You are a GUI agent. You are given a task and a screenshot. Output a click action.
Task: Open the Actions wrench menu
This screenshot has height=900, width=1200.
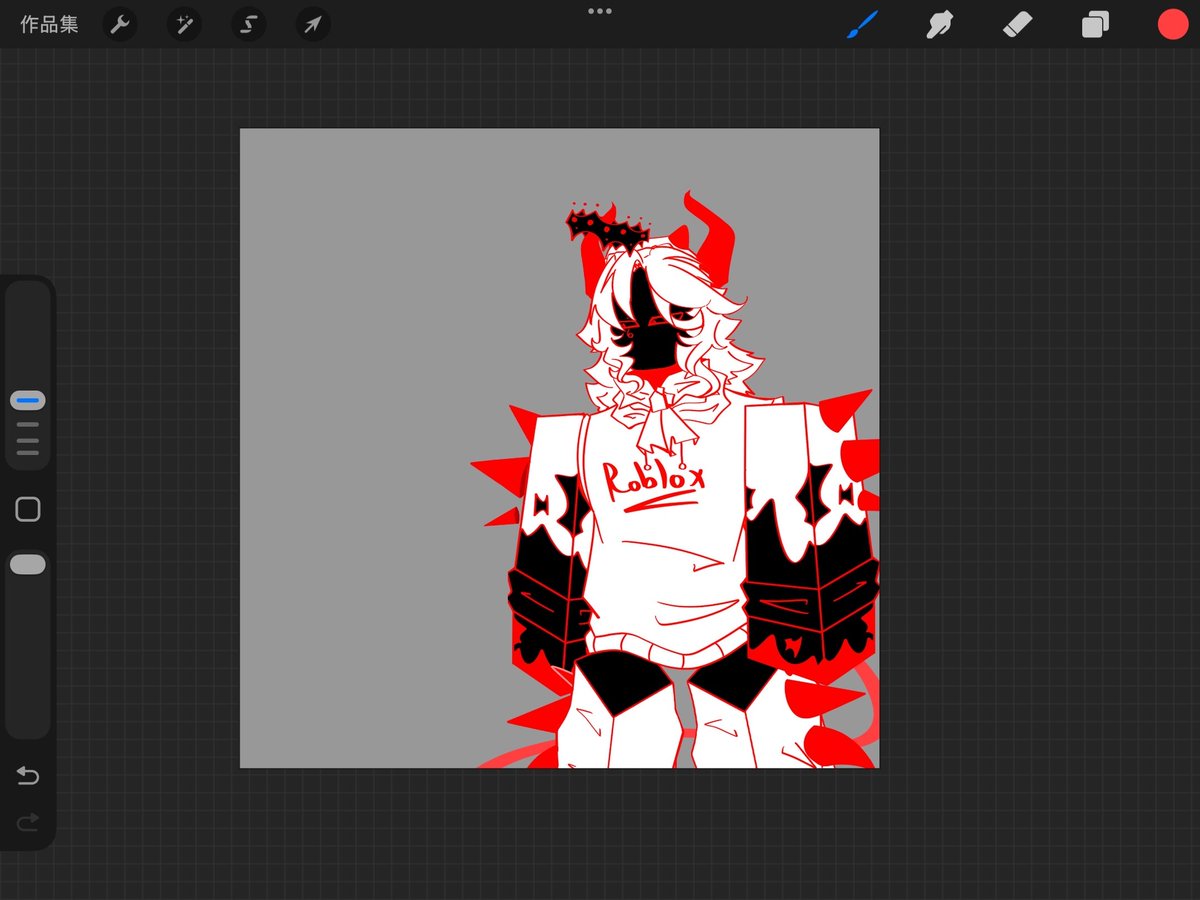click(x=120, y=25)
